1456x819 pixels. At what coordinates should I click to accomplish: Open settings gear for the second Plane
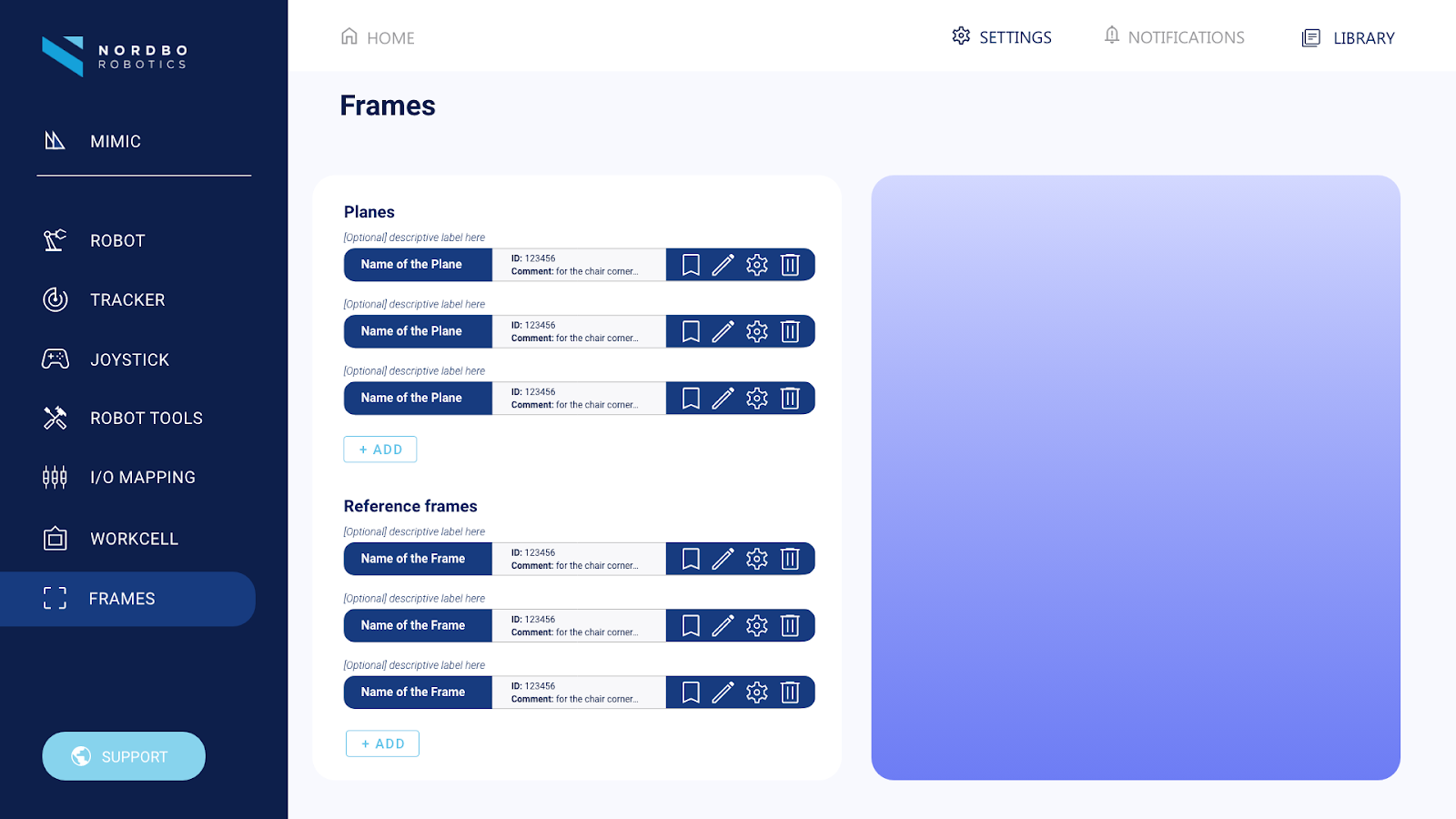(756, 331)
